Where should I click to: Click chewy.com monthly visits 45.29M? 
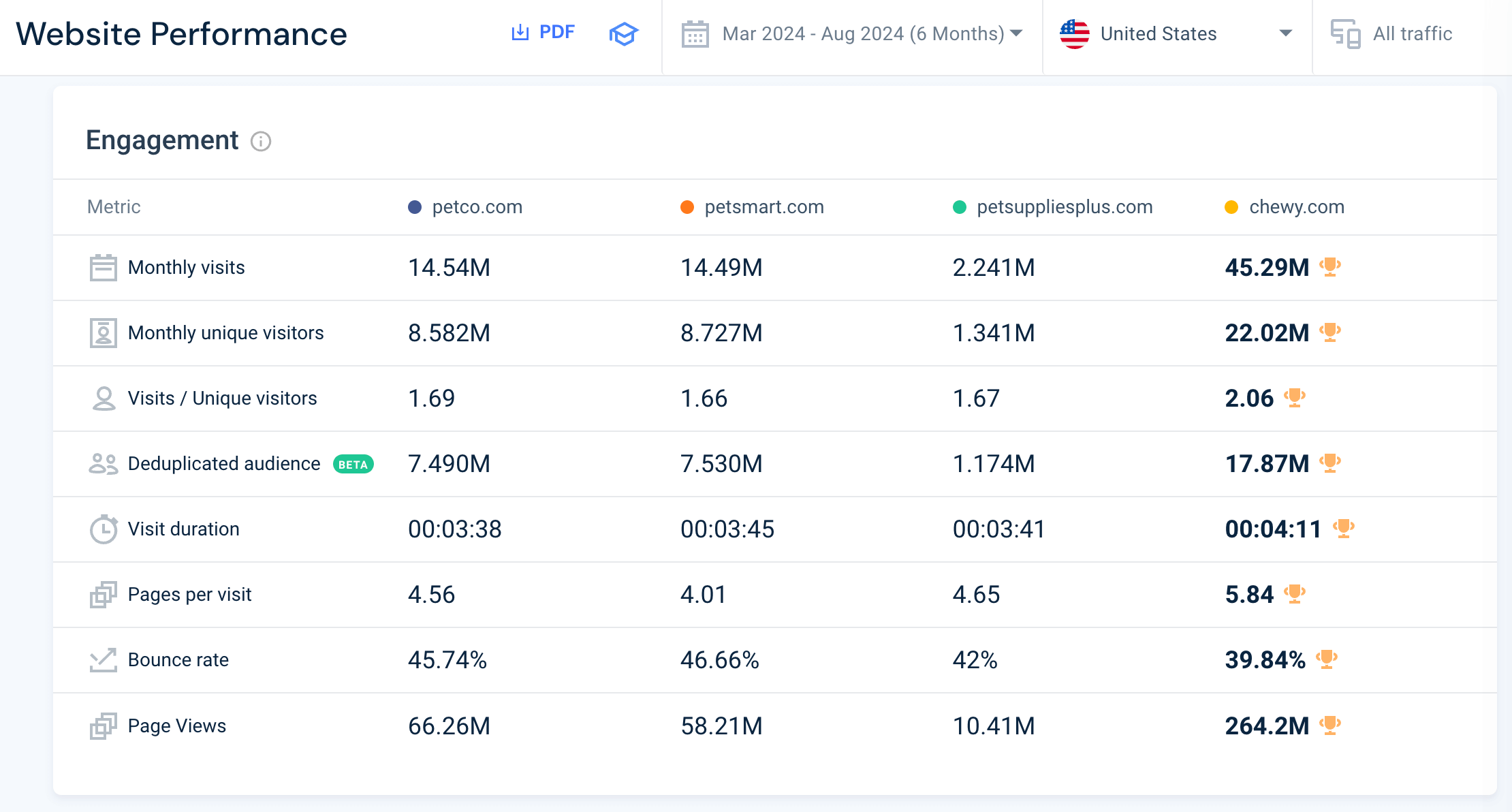pyautogui.click(x=1267, y=268)
